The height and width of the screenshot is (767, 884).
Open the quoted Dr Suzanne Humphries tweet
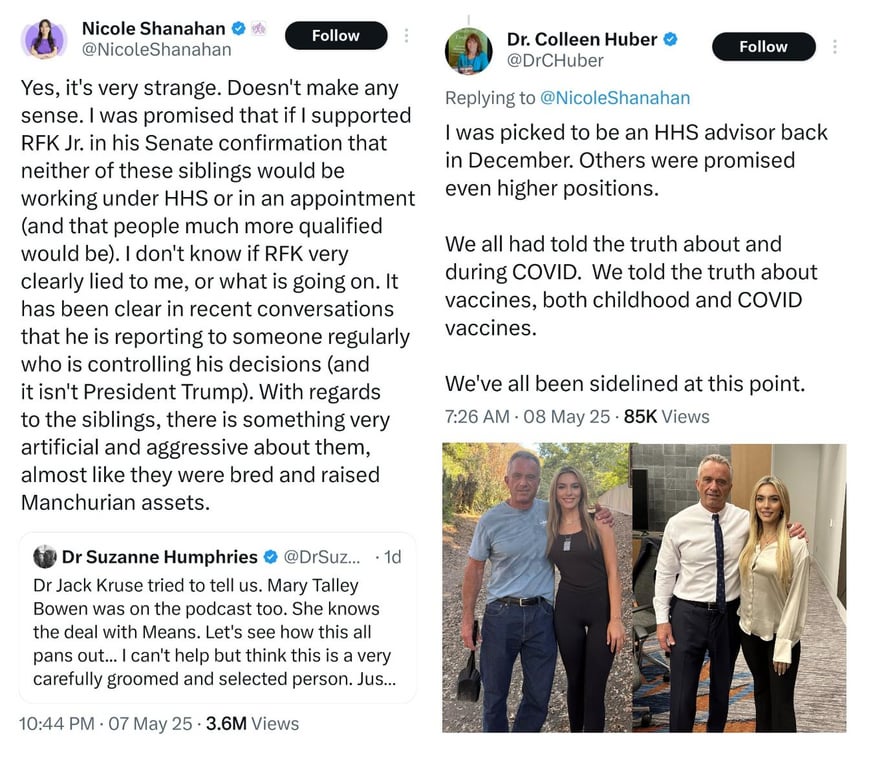218,617
